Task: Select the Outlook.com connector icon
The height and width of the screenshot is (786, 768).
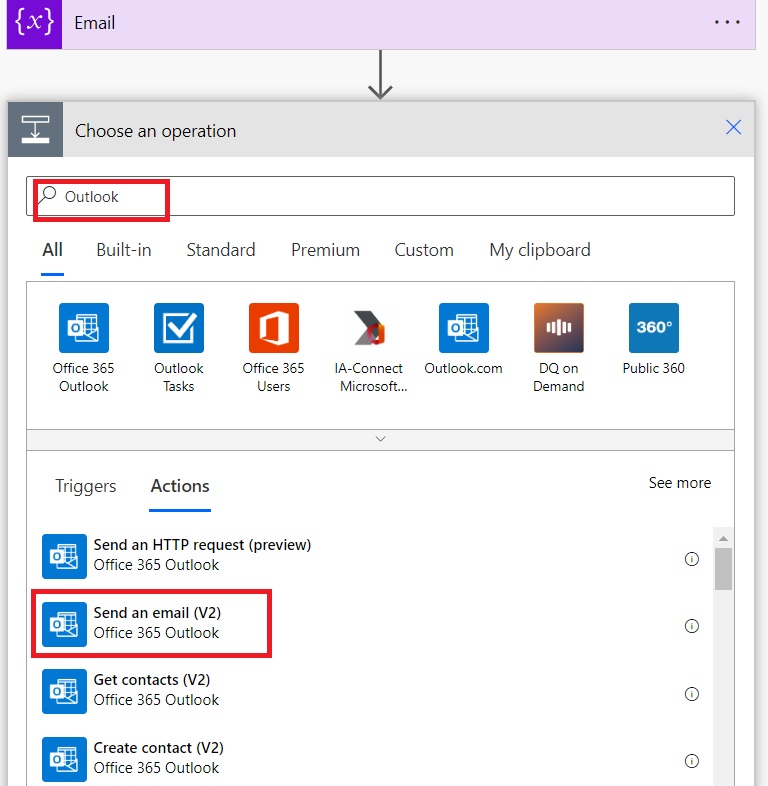Action: (464, 328)
